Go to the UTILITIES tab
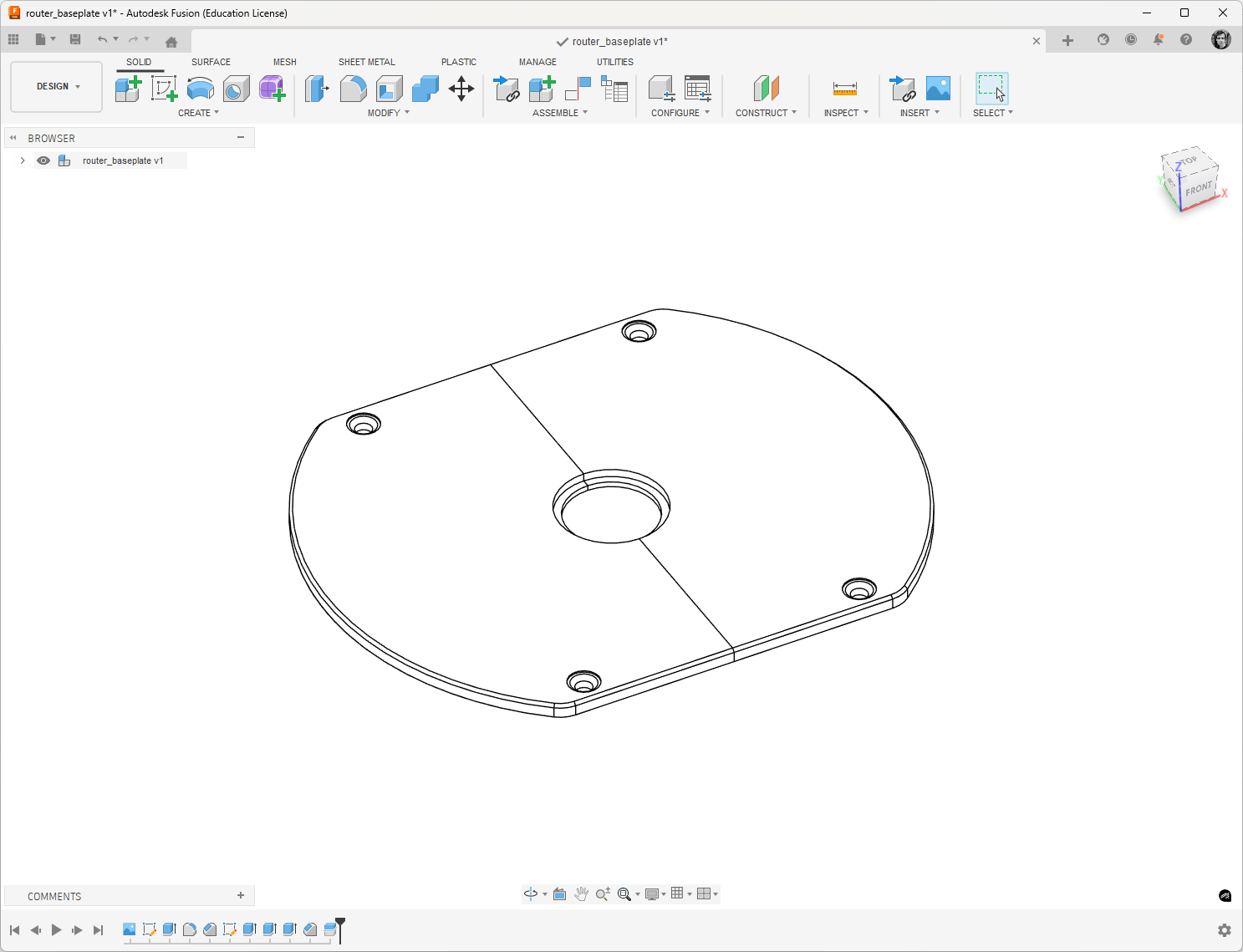Viewport: 1243px width, 952px height. pyautogui.click(x=615, y=62)
